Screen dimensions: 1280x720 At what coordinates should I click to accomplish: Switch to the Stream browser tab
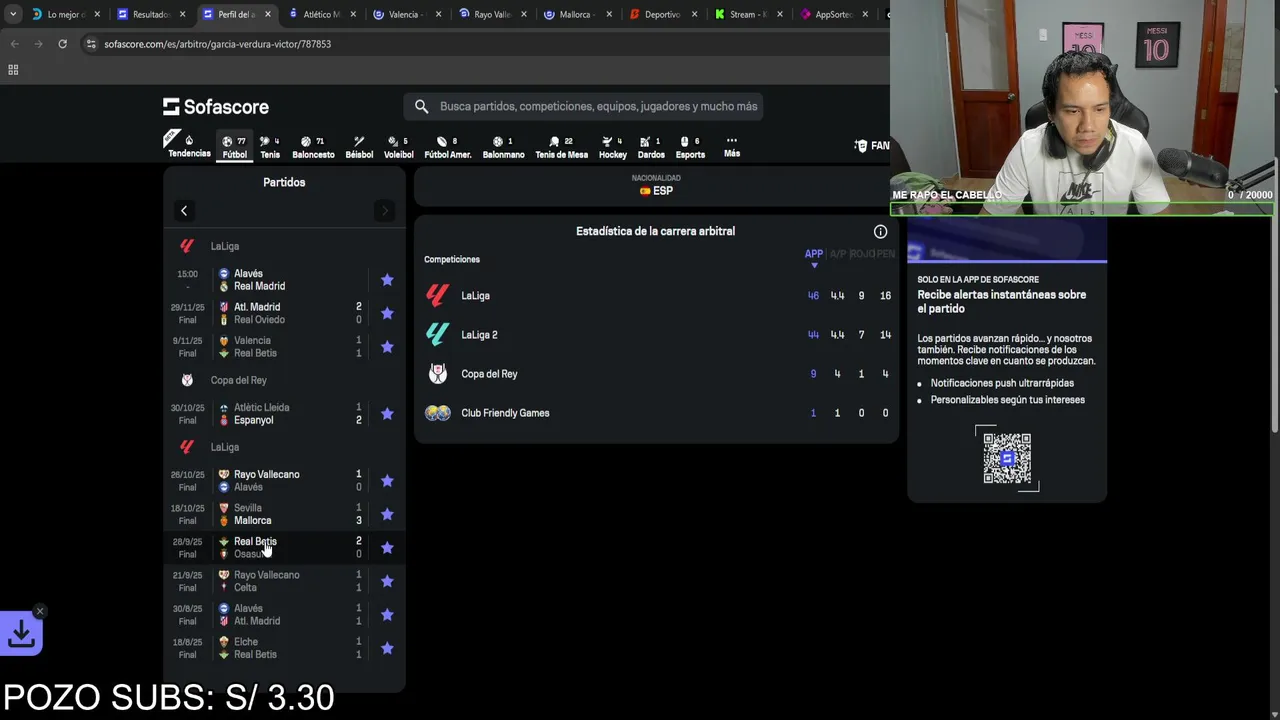(x=747, y=14)
